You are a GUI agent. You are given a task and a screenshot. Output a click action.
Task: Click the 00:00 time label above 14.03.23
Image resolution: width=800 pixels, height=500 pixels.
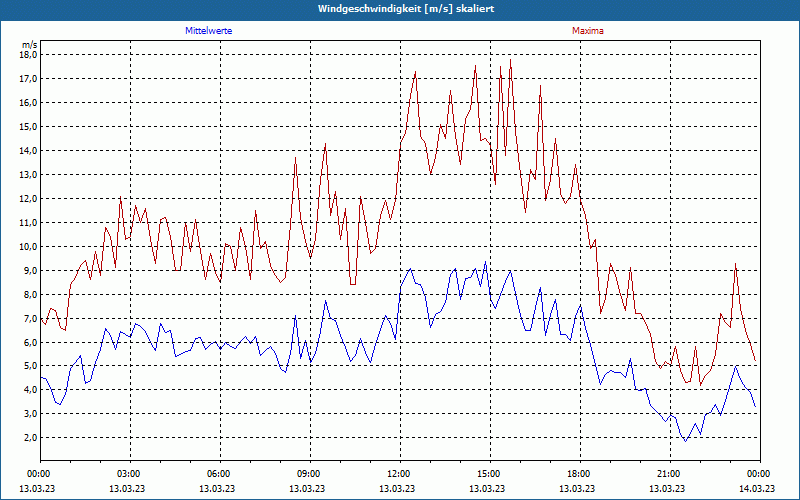[759, 474]
